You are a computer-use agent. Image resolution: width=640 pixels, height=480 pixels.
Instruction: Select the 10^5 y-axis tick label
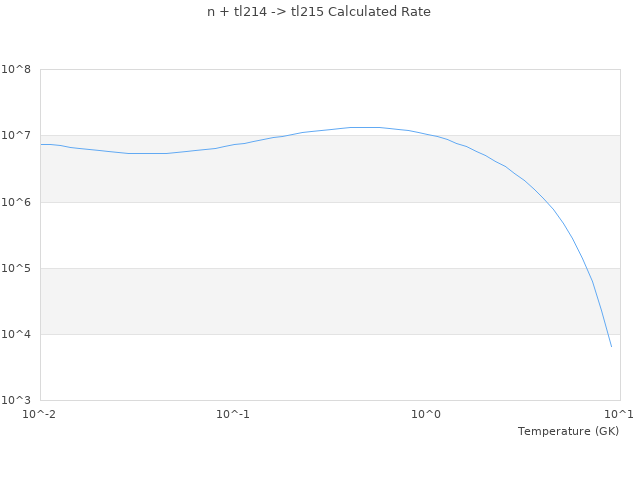pyautogui.click(x=17, y=268)
